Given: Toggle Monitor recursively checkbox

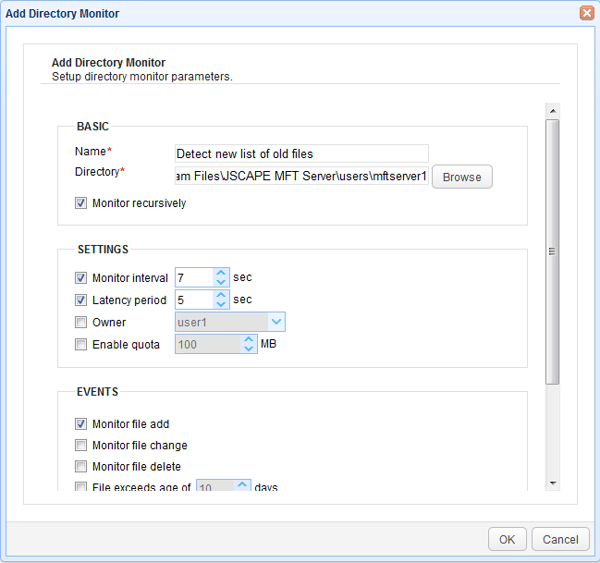Looking at the screenshot, I should tap(81, 203).
